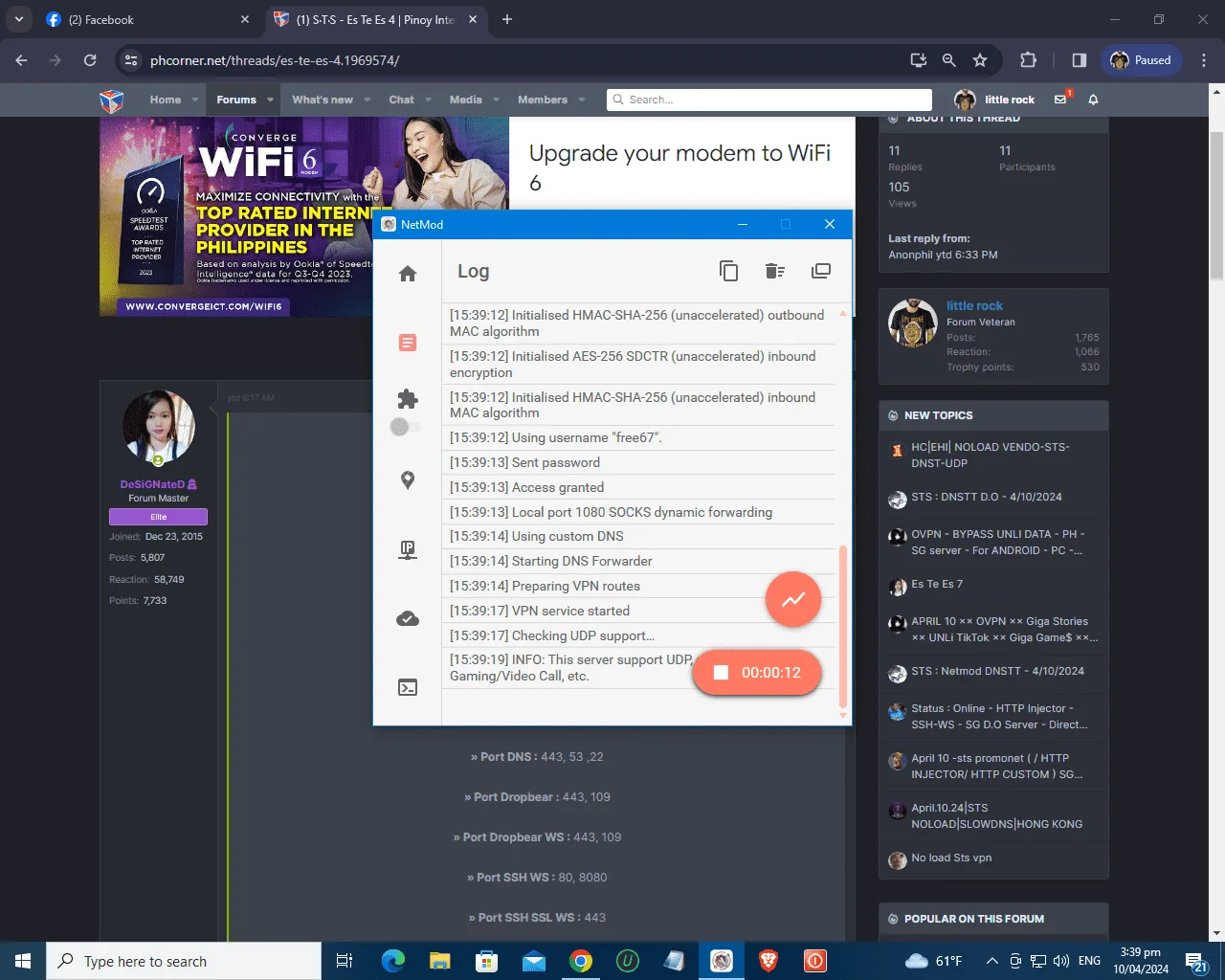The height and width of the screenshot is (980, 1225).
Task: Open the taskbar volume control
Action: pos(1060,961)
